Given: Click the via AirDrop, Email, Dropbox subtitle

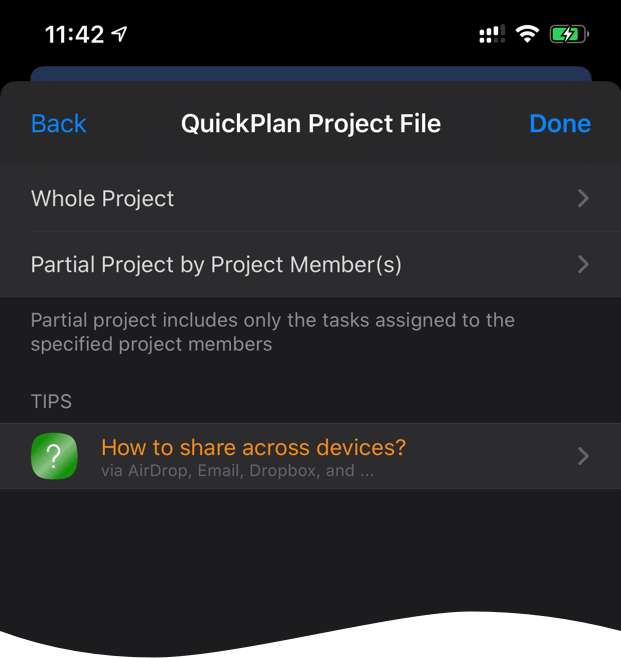Looking at the screenshot, I should (238, 470).
